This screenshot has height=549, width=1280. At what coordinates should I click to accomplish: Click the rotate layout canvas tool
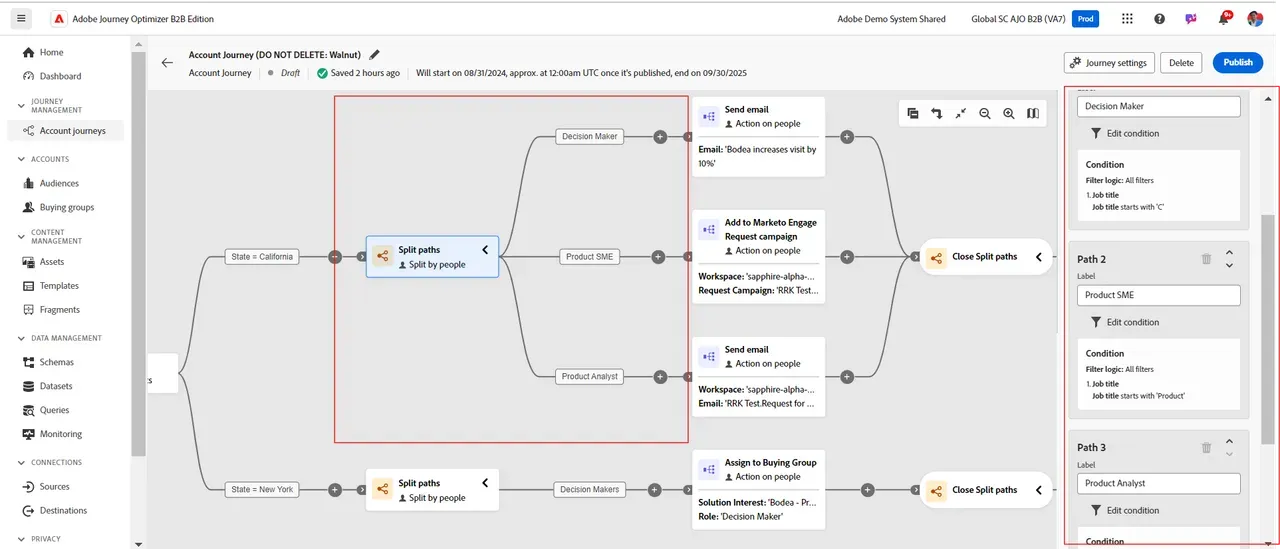(937, 113)
